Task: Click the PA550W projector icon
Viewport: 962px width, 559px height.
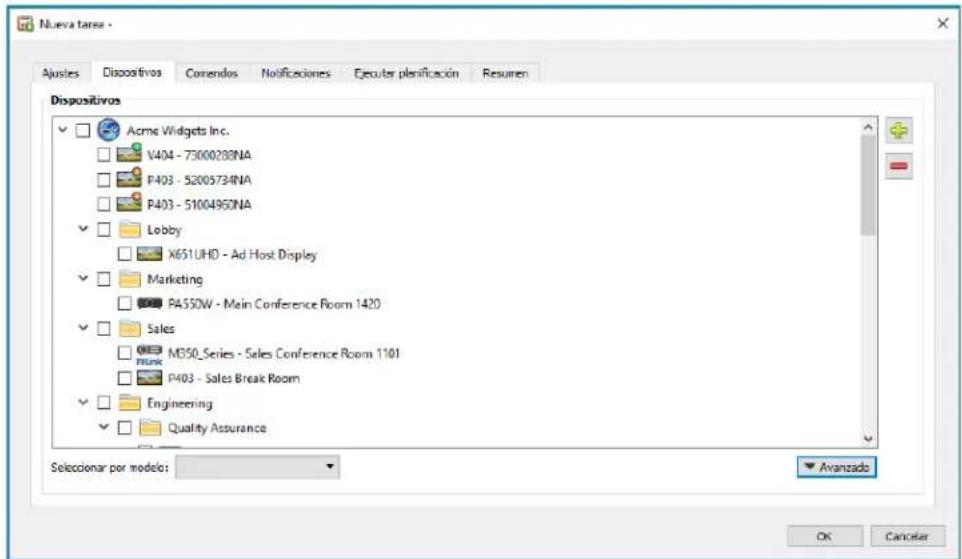Action: [149, 303]
